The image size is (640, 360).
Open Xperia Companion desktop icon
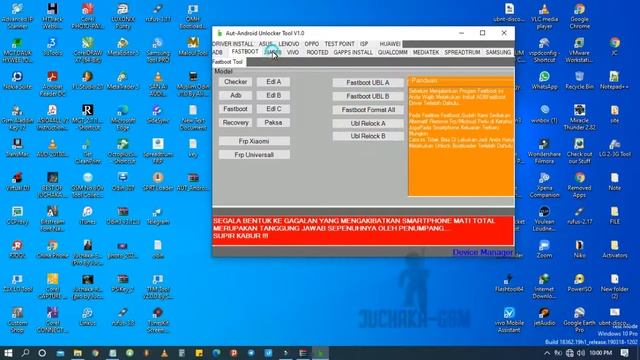(x=544, y=184)
